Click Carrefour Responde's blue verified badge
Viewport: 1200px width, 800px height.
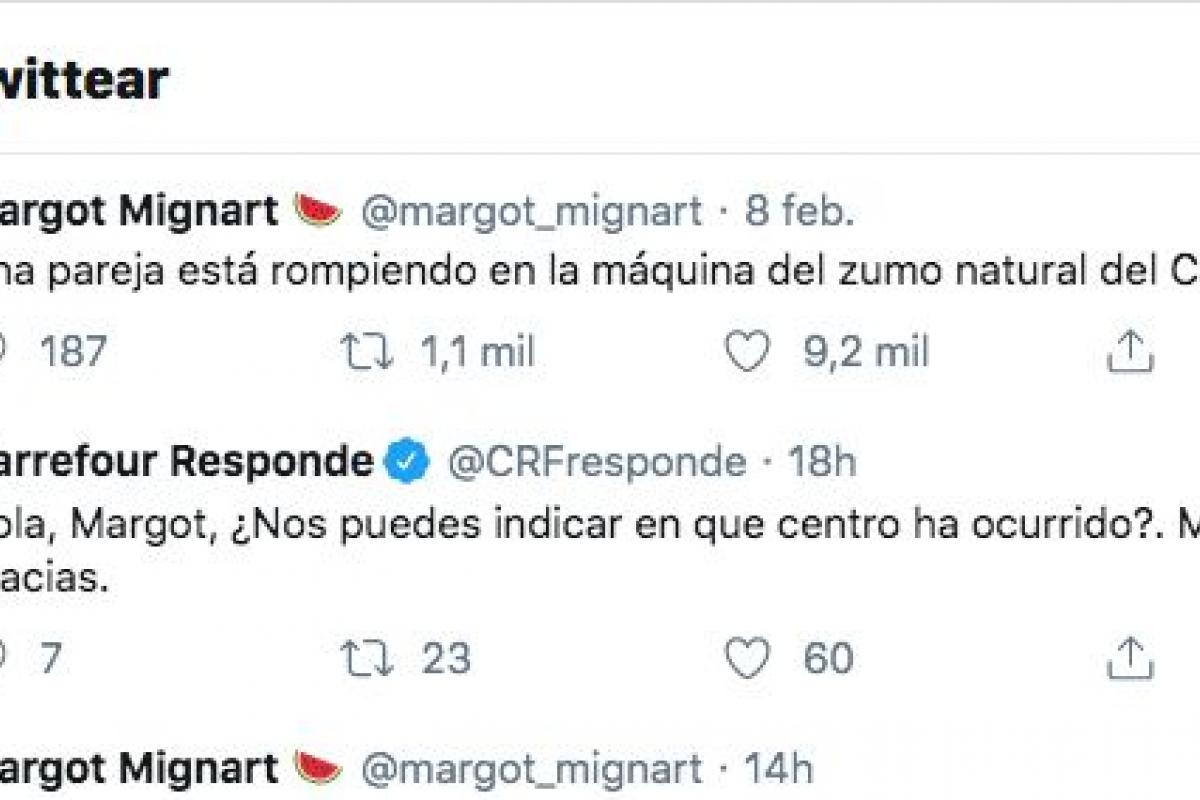tap(407, 462)
